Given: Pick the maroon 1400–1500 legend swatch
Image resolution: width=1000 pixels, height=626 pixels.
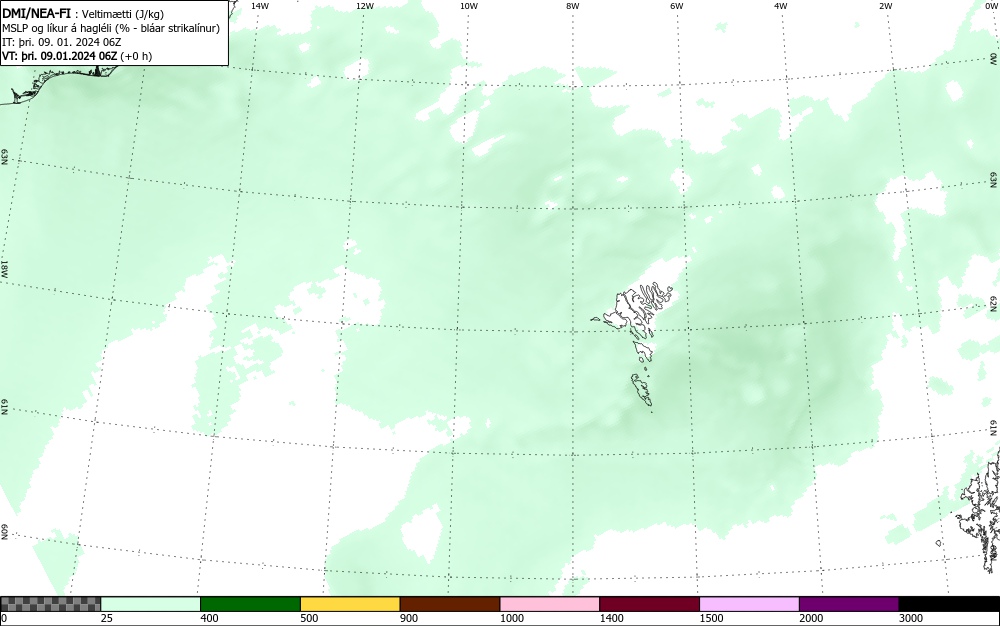Looking at the screenshot, I should pos(649,604).
